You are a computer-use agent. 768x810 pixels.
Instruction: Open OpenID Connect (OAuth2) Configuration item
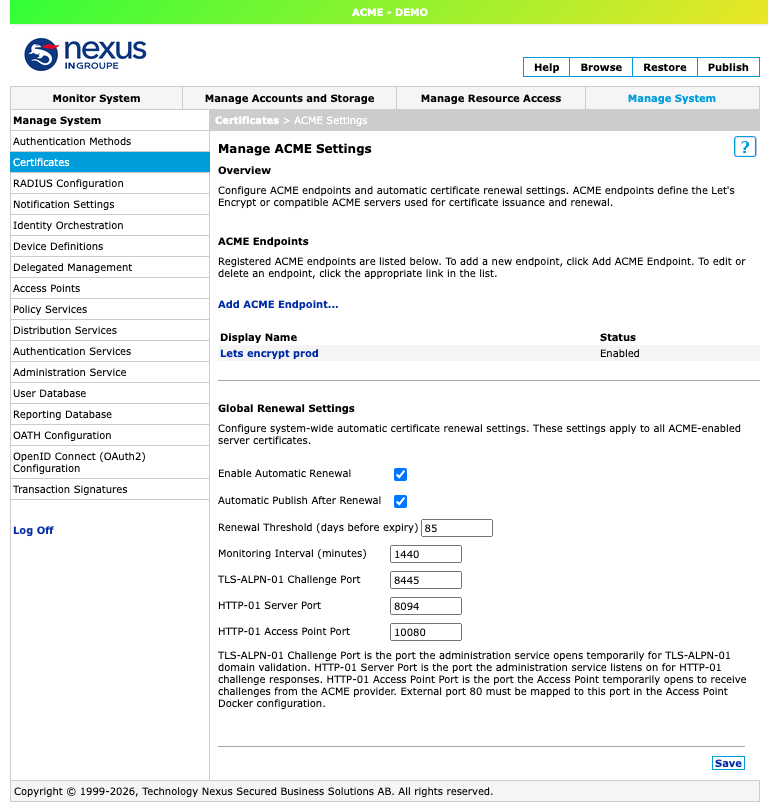pyautogui.click(x=110, y=462)
